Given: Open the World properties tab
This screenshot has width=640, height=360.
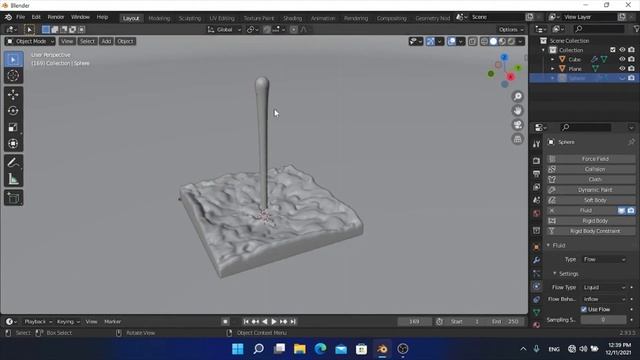Looking at the screenshot, I should (536, 213).
